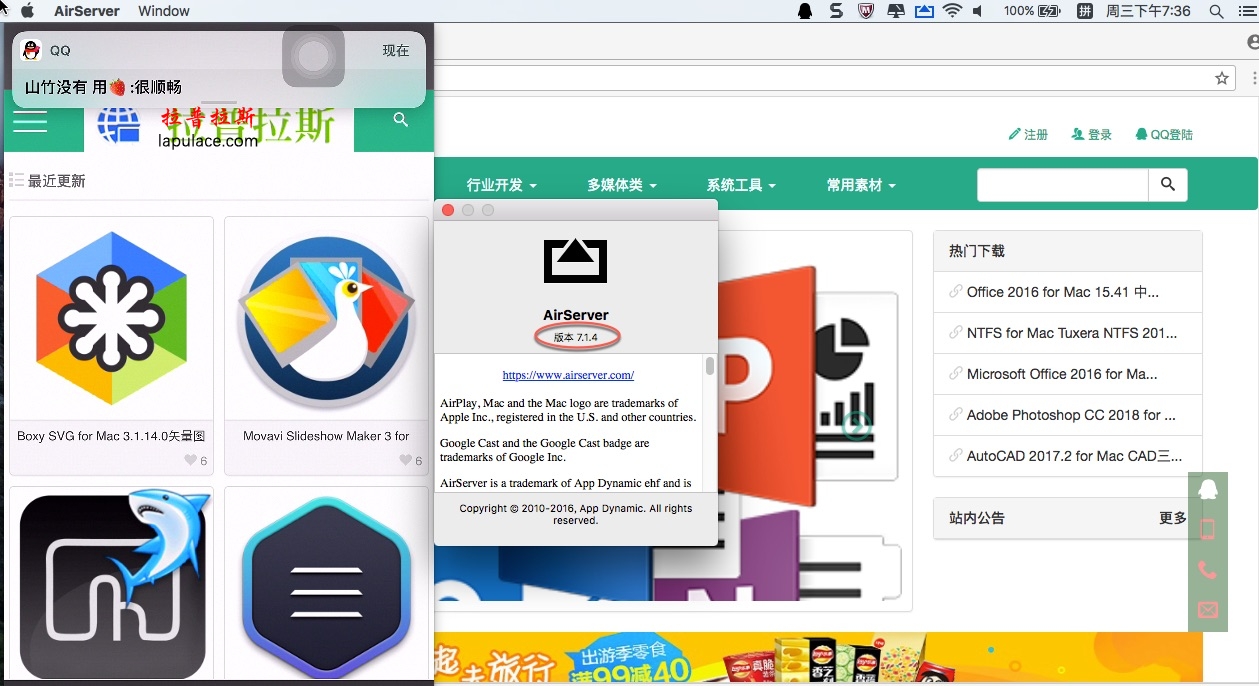Tap the search icon on mirrored phone page
This screenshot has width=1259, height=686.
(401, 120)
